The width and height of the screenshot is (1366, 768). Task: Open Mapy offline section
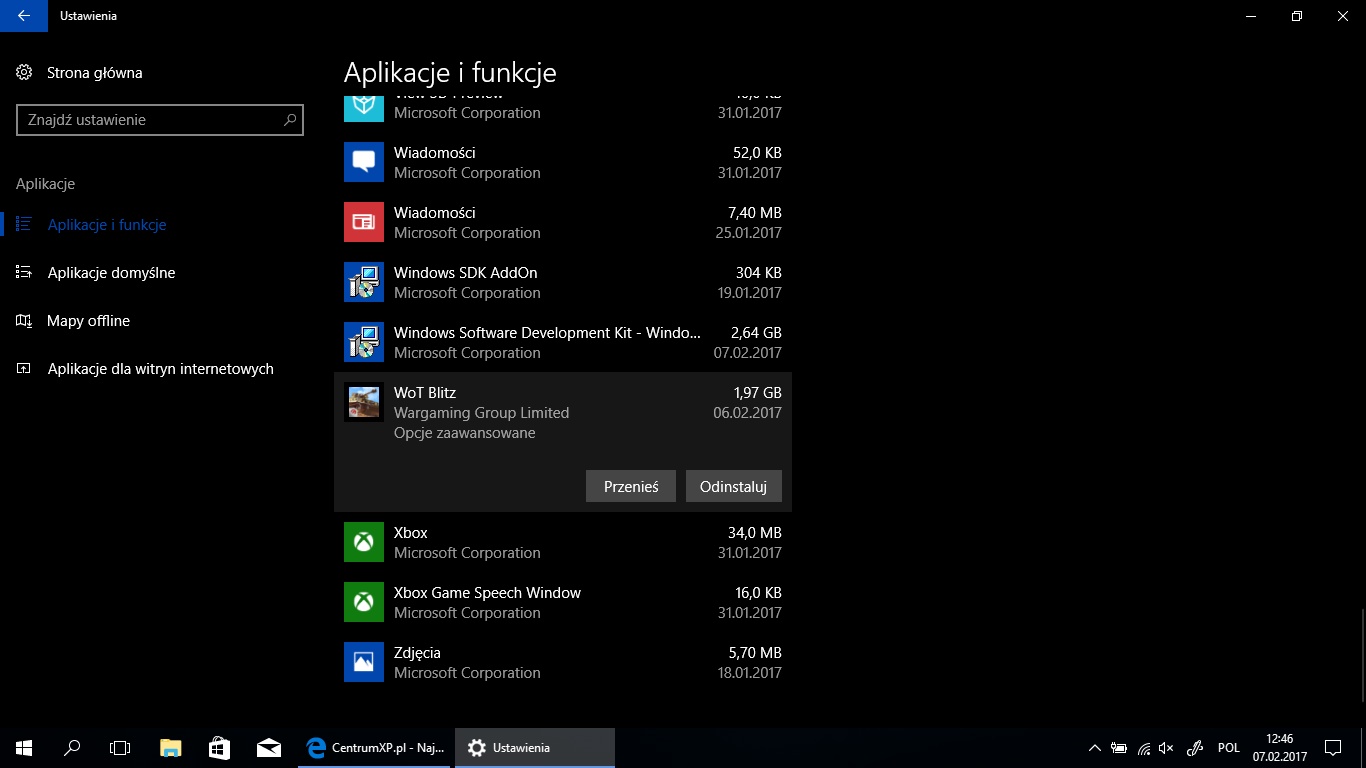pos(88,321)
